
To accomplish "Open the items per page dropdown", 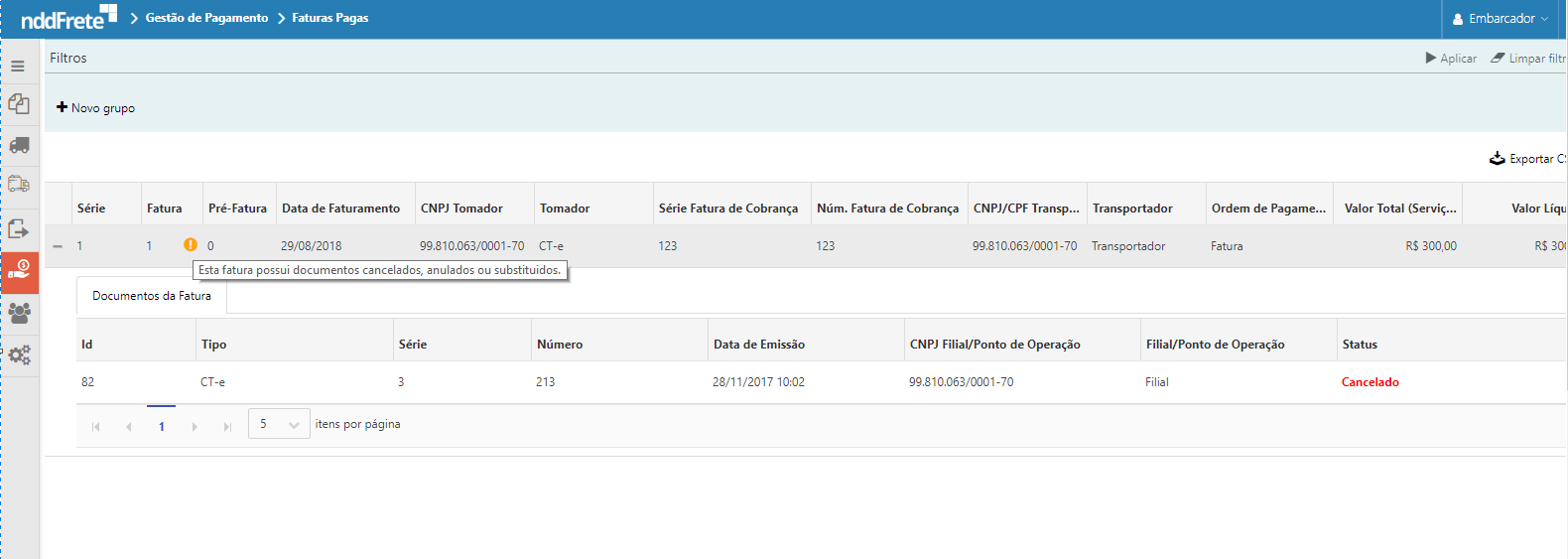I will [x=279, y=425].
